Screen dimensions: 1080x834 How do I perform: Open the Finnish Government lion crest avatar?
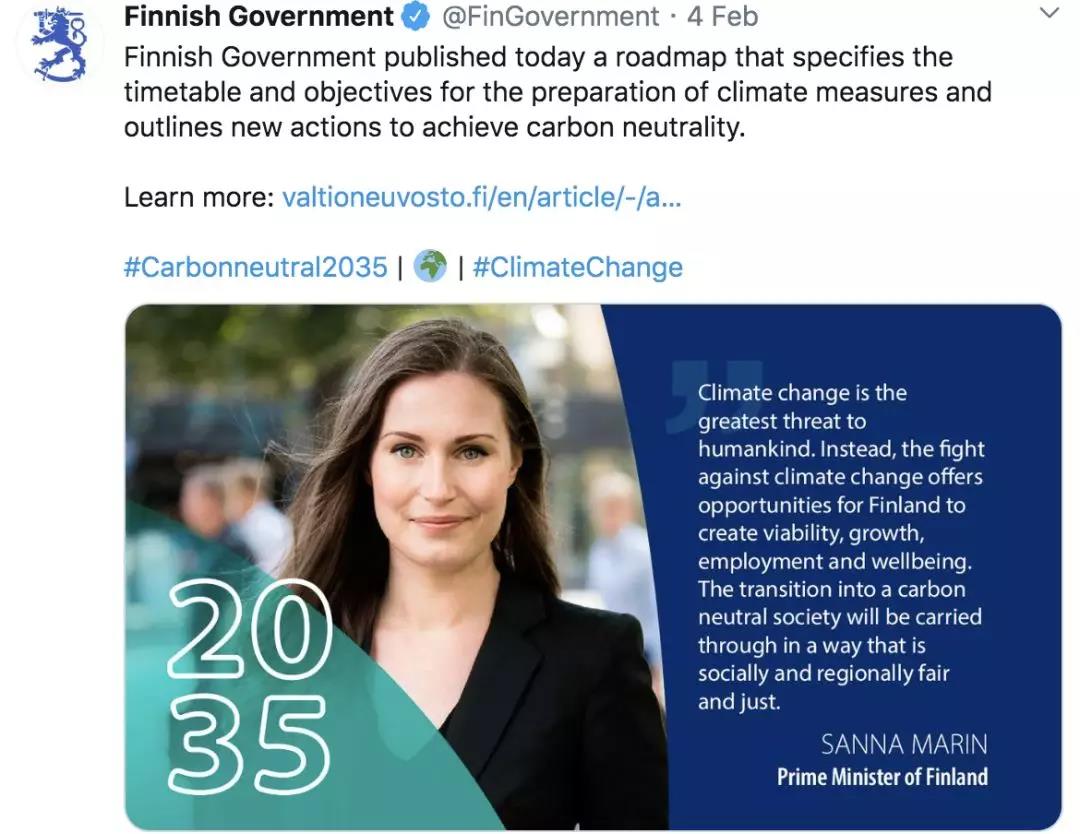[x=59, y=45]
